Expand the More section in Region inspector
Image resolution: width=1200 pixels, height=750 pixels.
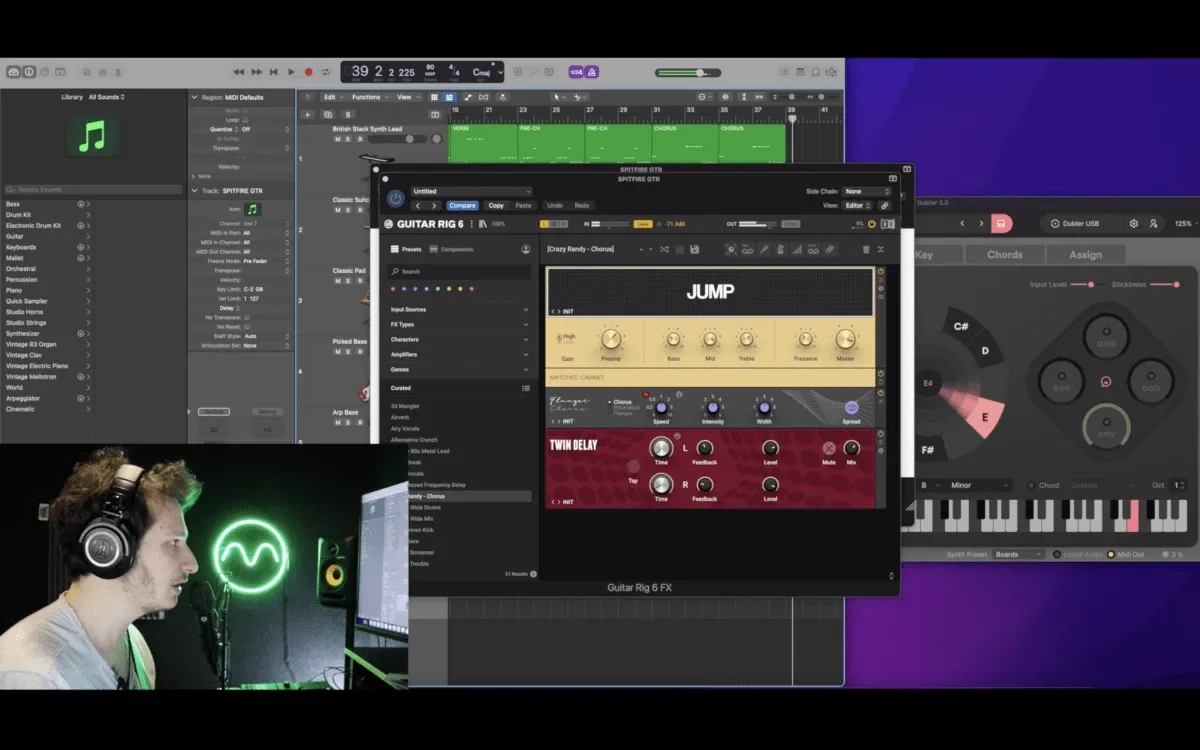click(194, 175)
